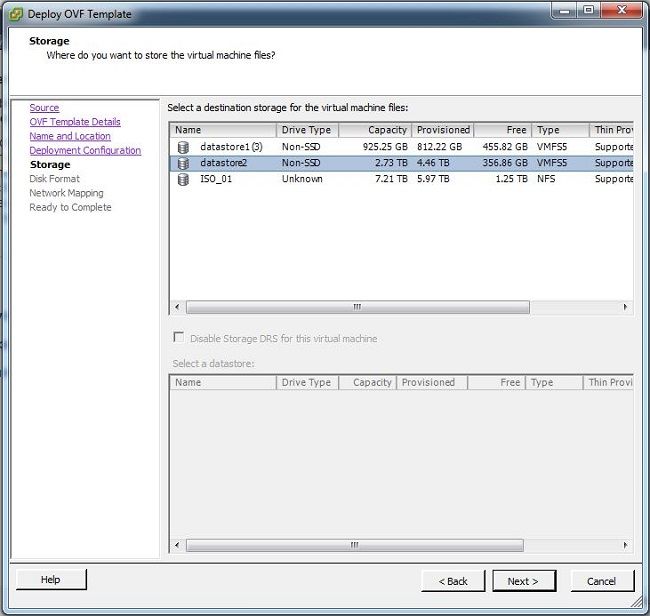Click the 1.25 TB free cell

coord(512,179)
